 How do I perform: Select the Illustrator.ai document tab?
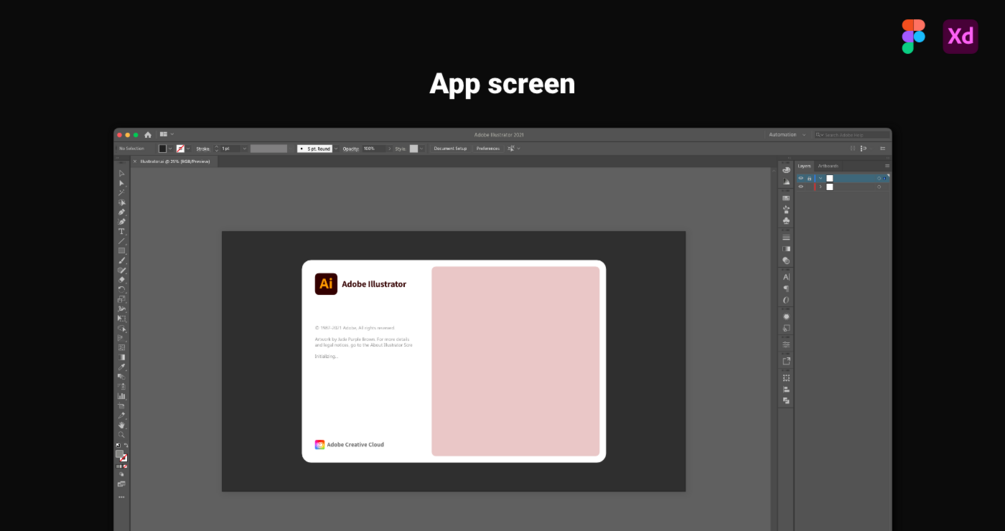tap(175, 162)
